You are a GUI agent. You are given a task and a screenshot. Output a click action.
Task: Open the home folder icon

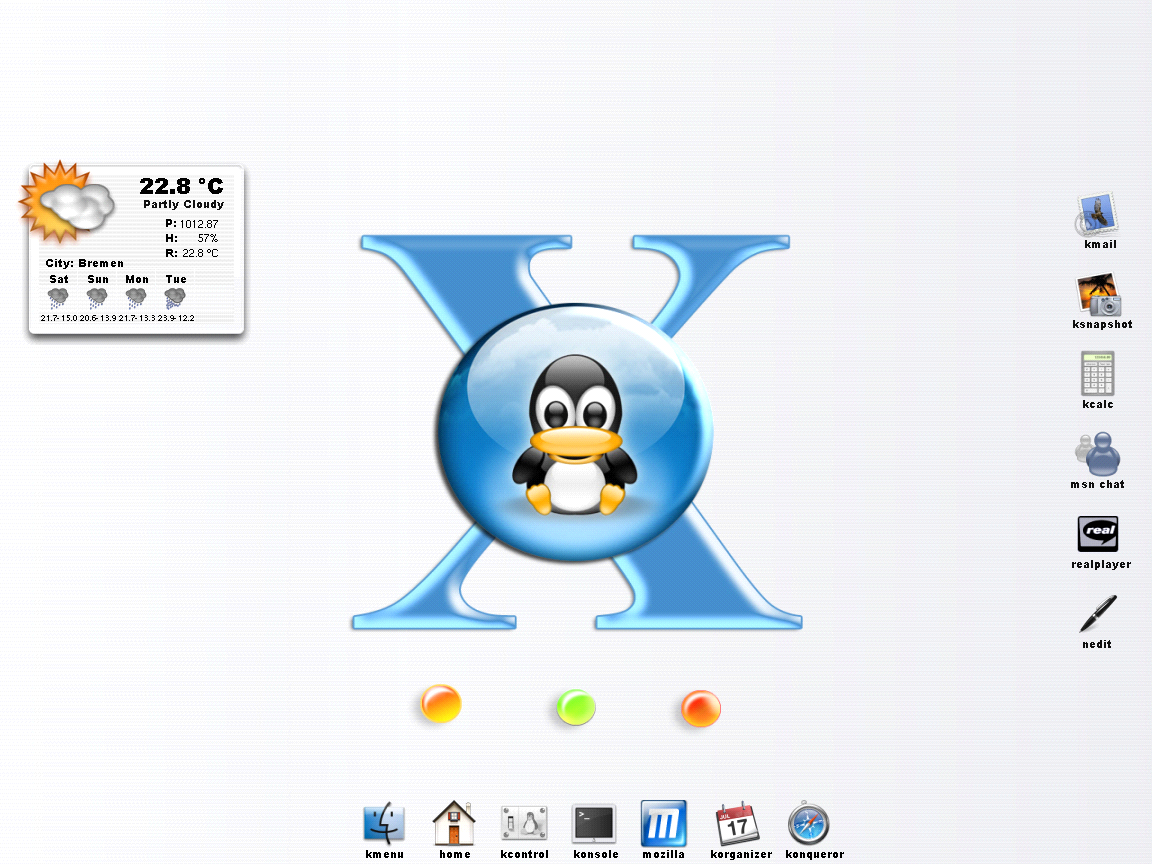pyautogui.click(x=454, y=823)
